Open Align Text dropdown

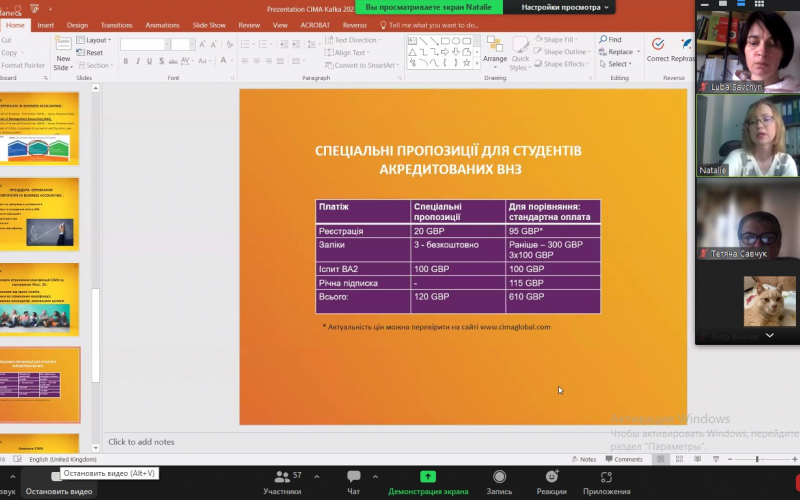[347, 53]
